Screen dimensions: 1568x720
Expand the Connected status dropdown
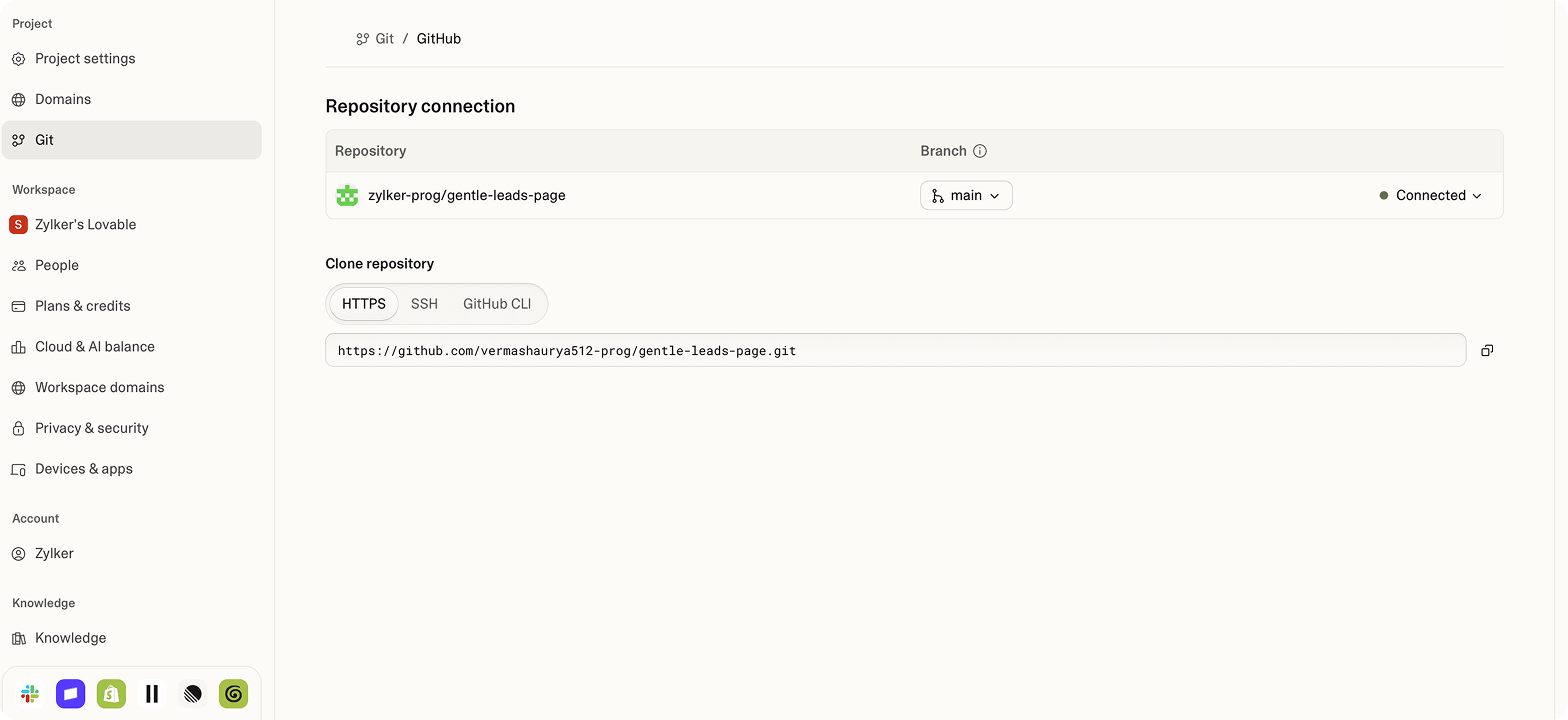(1430, 195)
